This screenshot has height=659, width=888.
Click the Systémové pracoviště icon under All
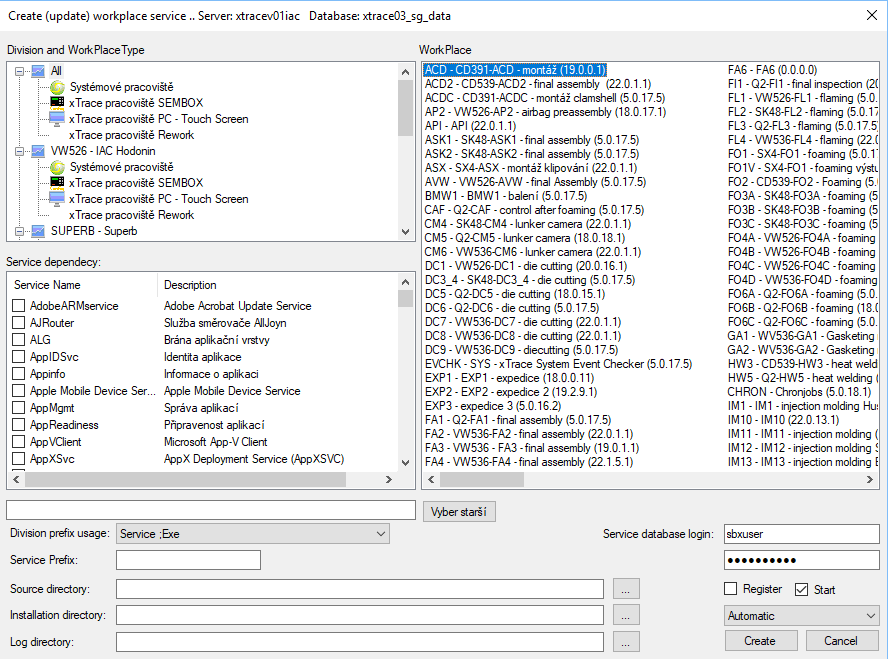(57, 87)
